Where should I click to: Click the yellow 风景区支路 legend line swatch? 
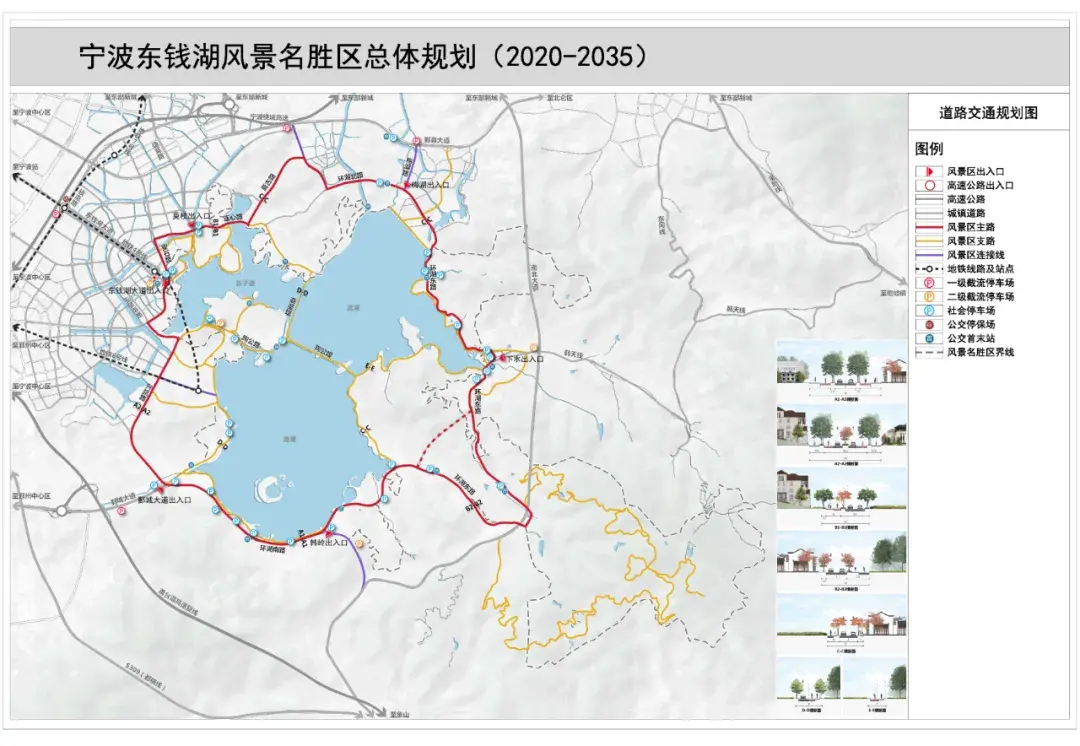(928, 241)
